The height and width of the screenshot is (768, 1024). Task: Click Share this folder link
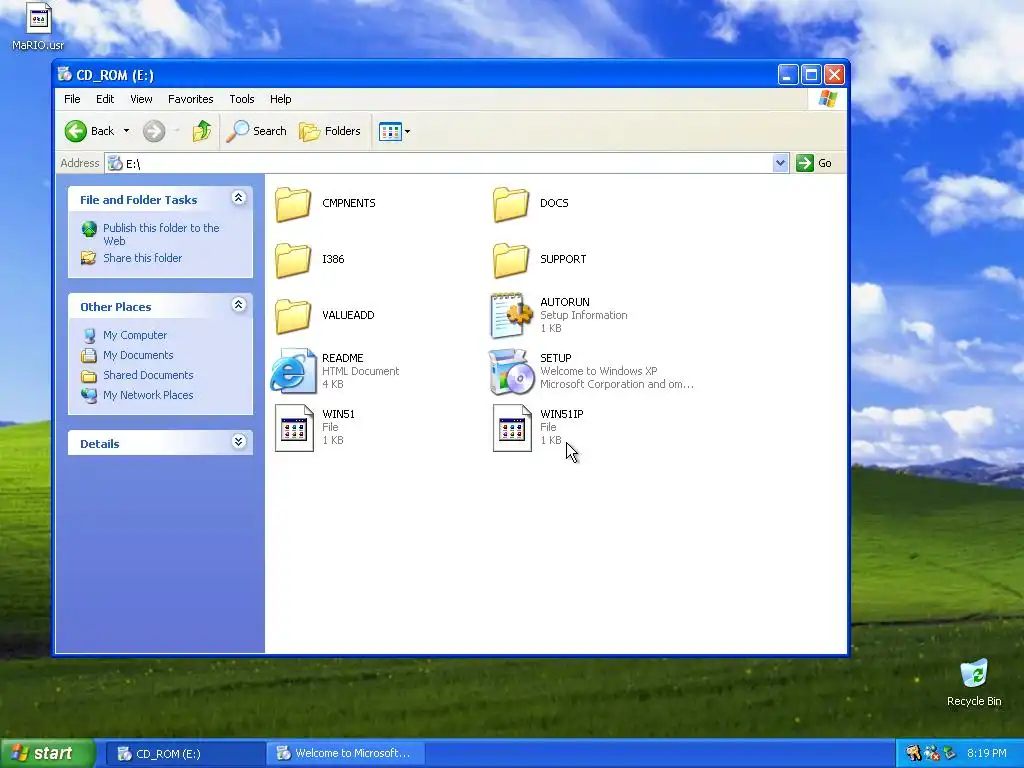(x=142, y=258)
